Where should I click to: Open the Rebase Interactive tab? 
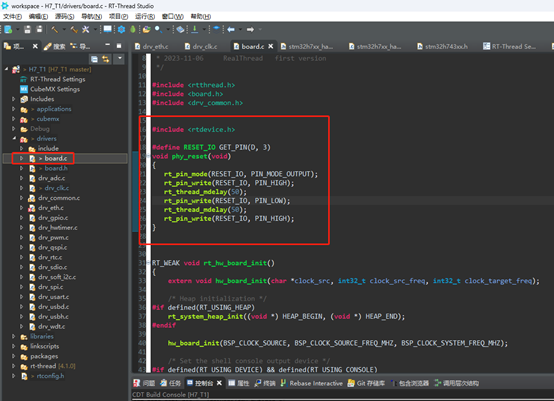[312, 383]
